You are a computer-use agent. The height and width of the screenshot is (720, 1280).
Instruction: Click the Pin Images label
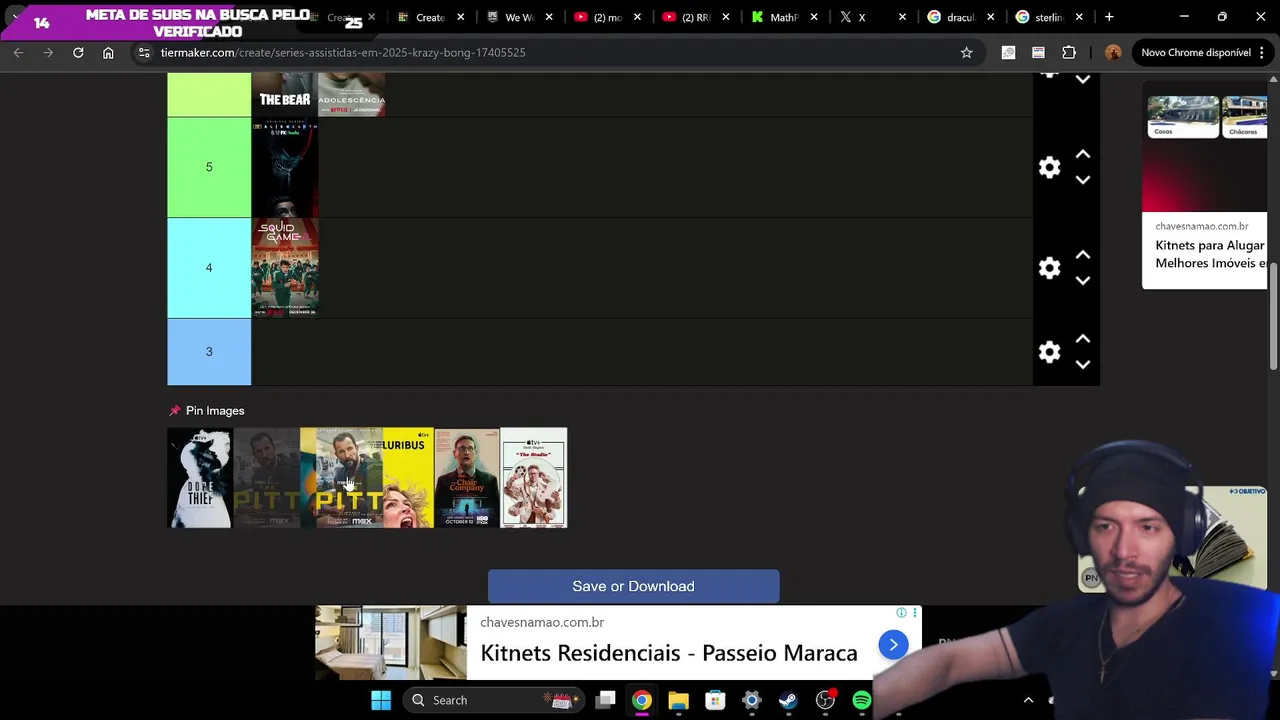pos(215,411)
